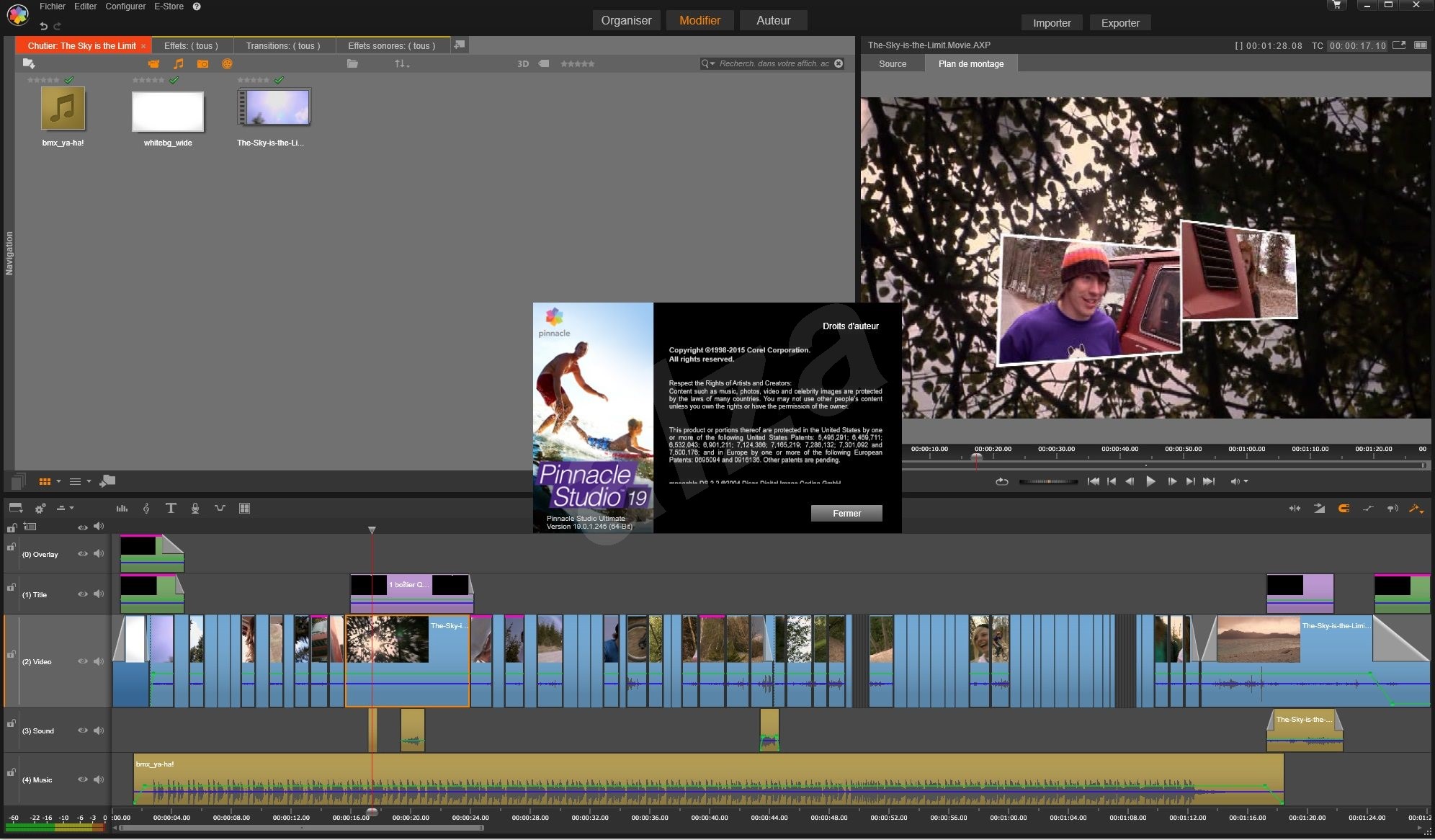
Task: Toggle magnetic snapping magnet icon
Action: tap(1344, 508)
